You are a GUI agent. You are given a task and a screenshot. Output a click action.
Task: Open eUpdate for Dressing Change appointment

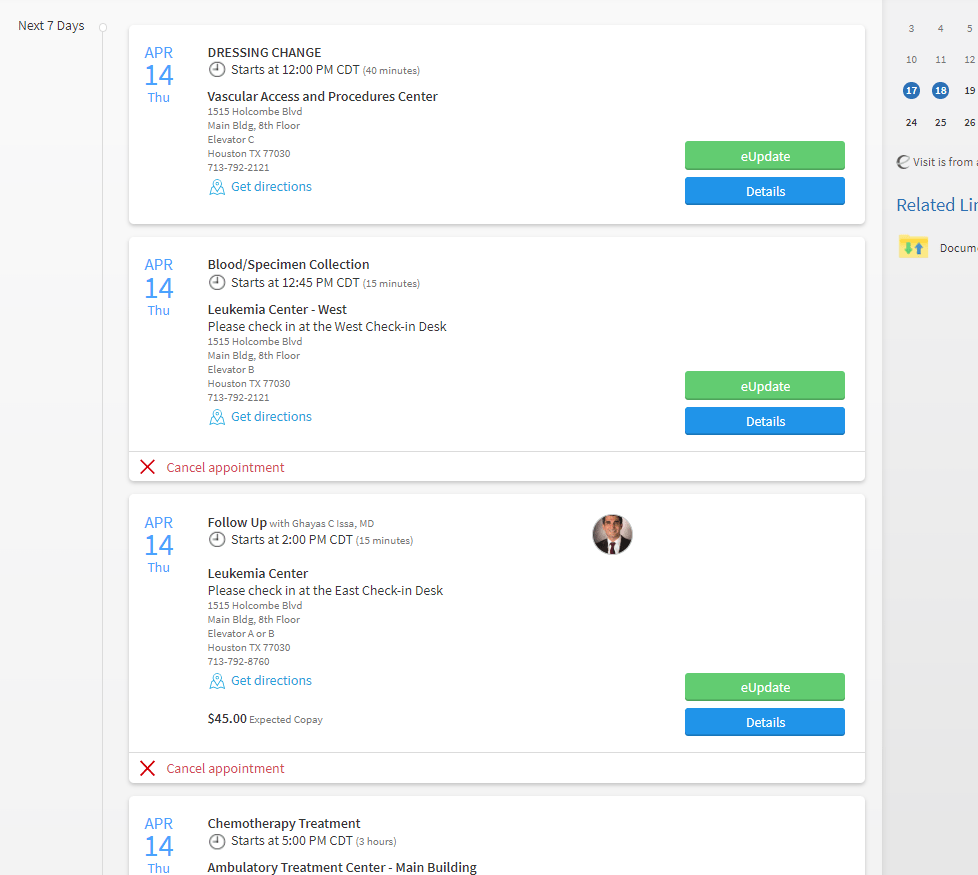tap(765, 156)
